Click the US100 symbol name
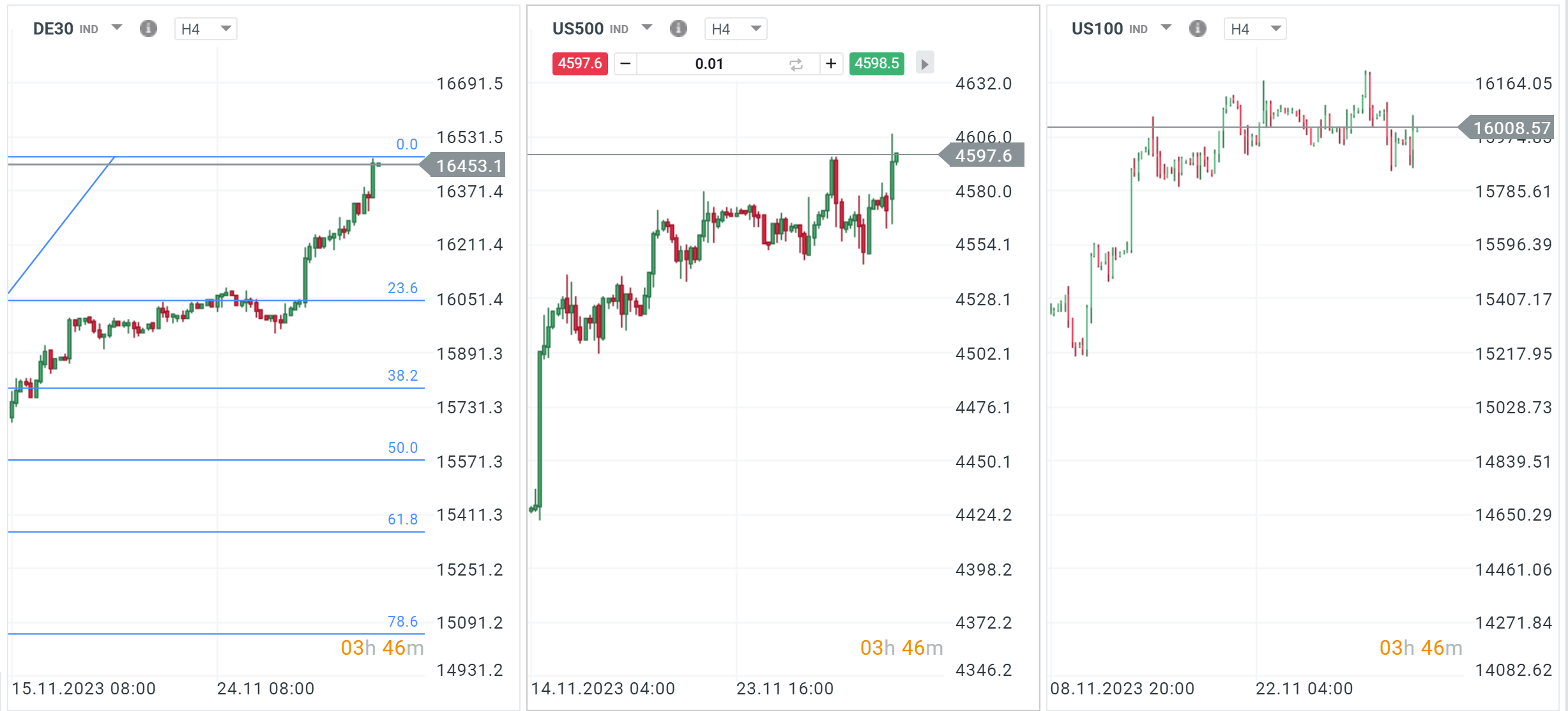Screen dimensions: 1568x711 coord(1097,29)
